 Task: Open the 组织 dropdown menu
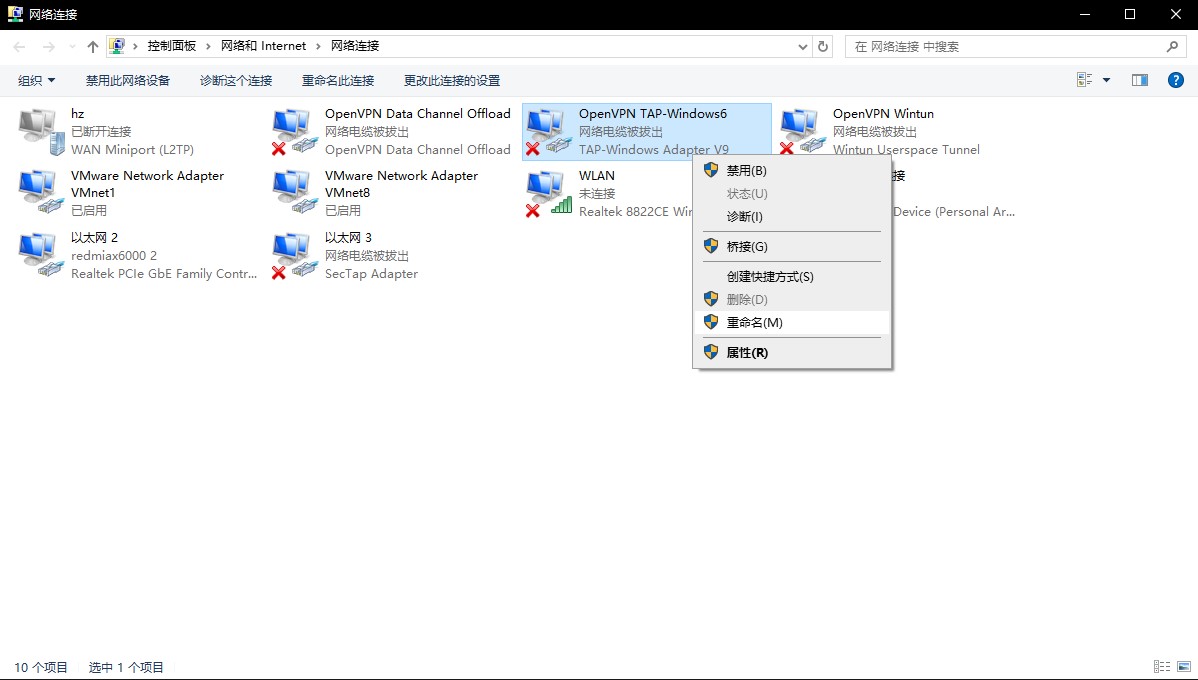(37, 80)
